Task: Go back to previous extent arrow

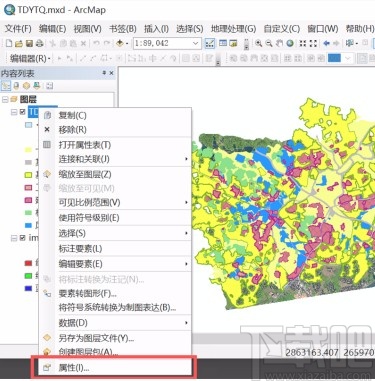Action: (x=327, y=43)
